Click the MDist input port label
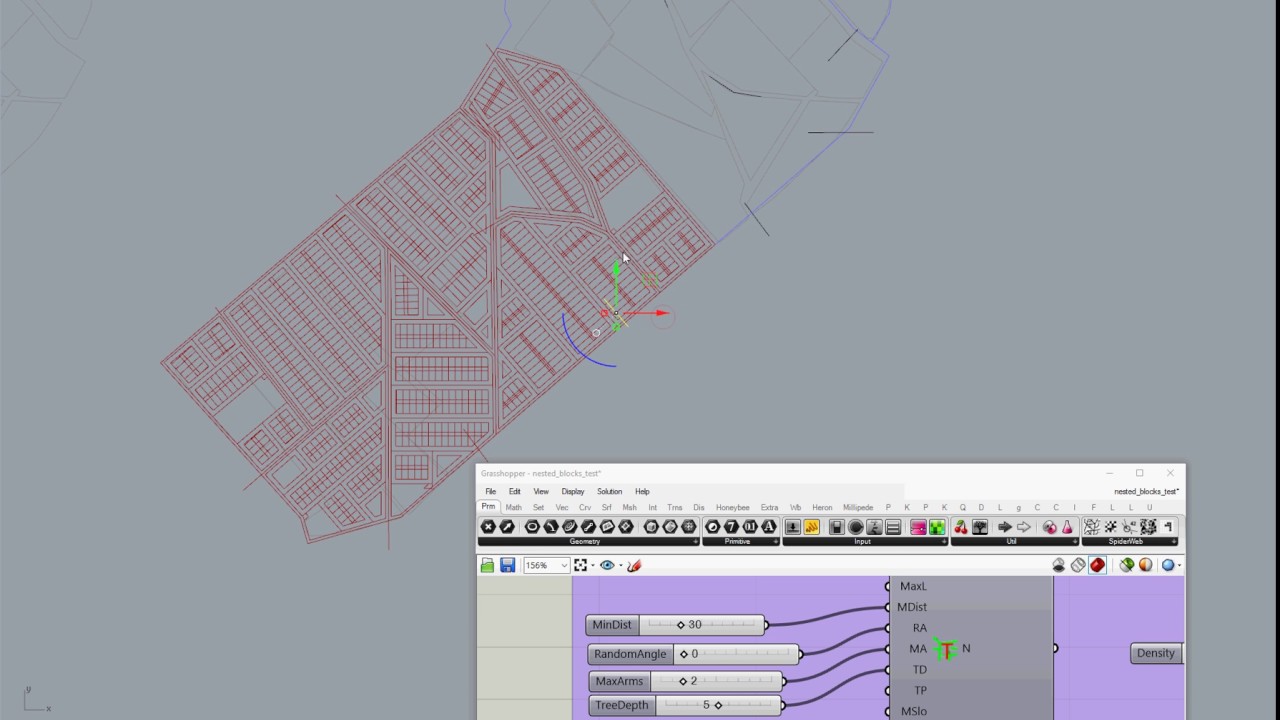 coord(912,607)
